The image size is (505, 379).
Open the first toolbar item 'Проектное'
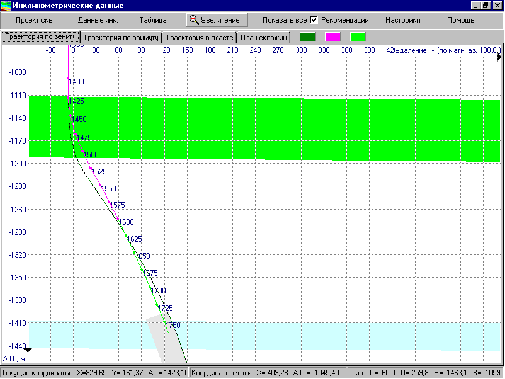(x=34, y=20)
